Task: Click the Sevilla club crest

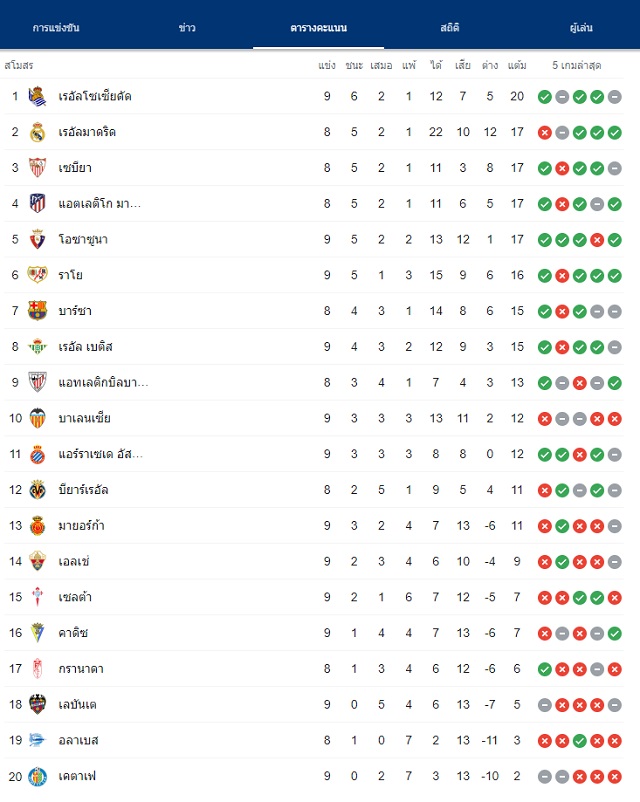Action: [x=37, y=168]
